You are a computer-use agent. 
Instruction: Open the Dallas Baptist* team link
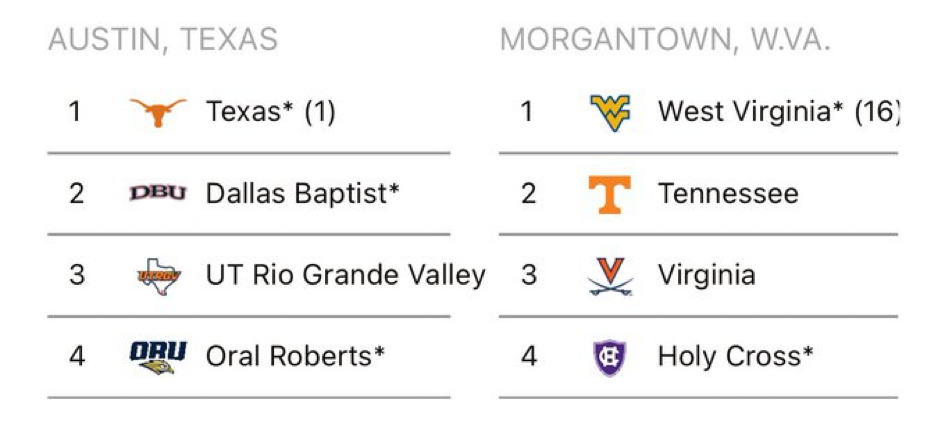[x=303, y=194]
